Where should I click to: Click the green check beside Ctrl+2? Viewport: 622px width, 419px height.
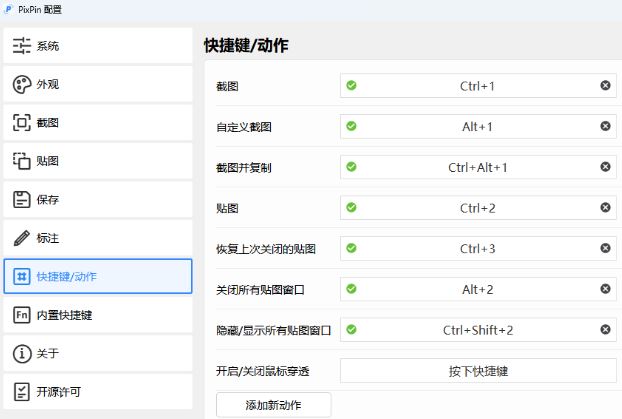click(x=351, y=208)
